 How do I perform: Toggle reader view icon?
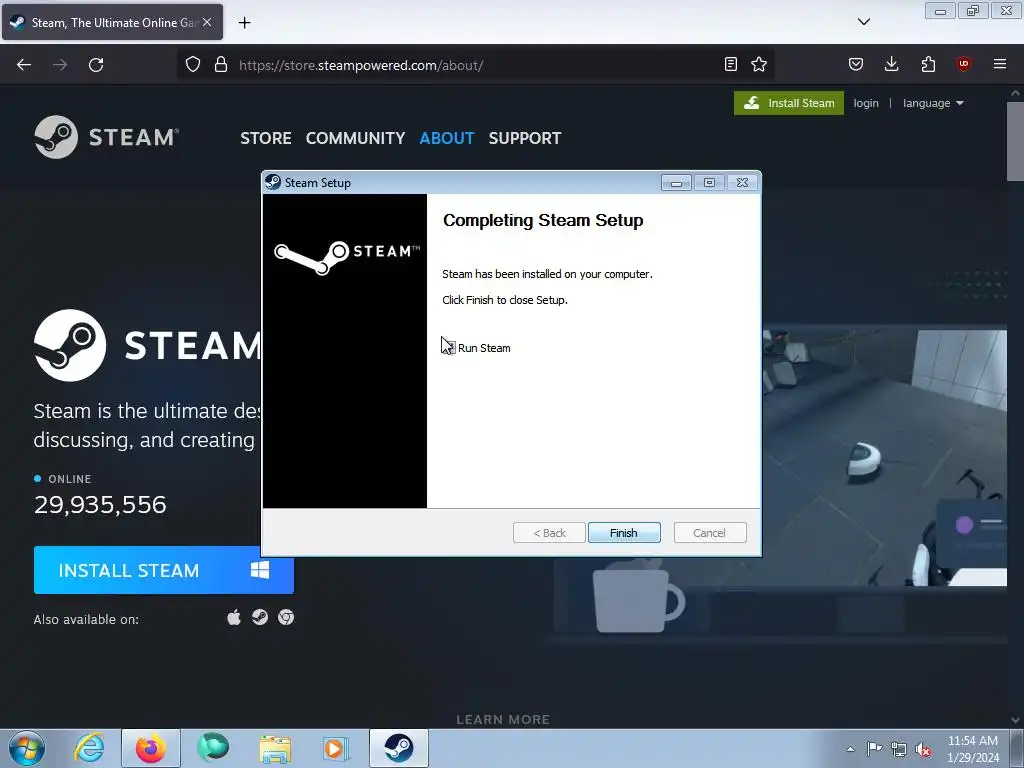pos(731,64)
